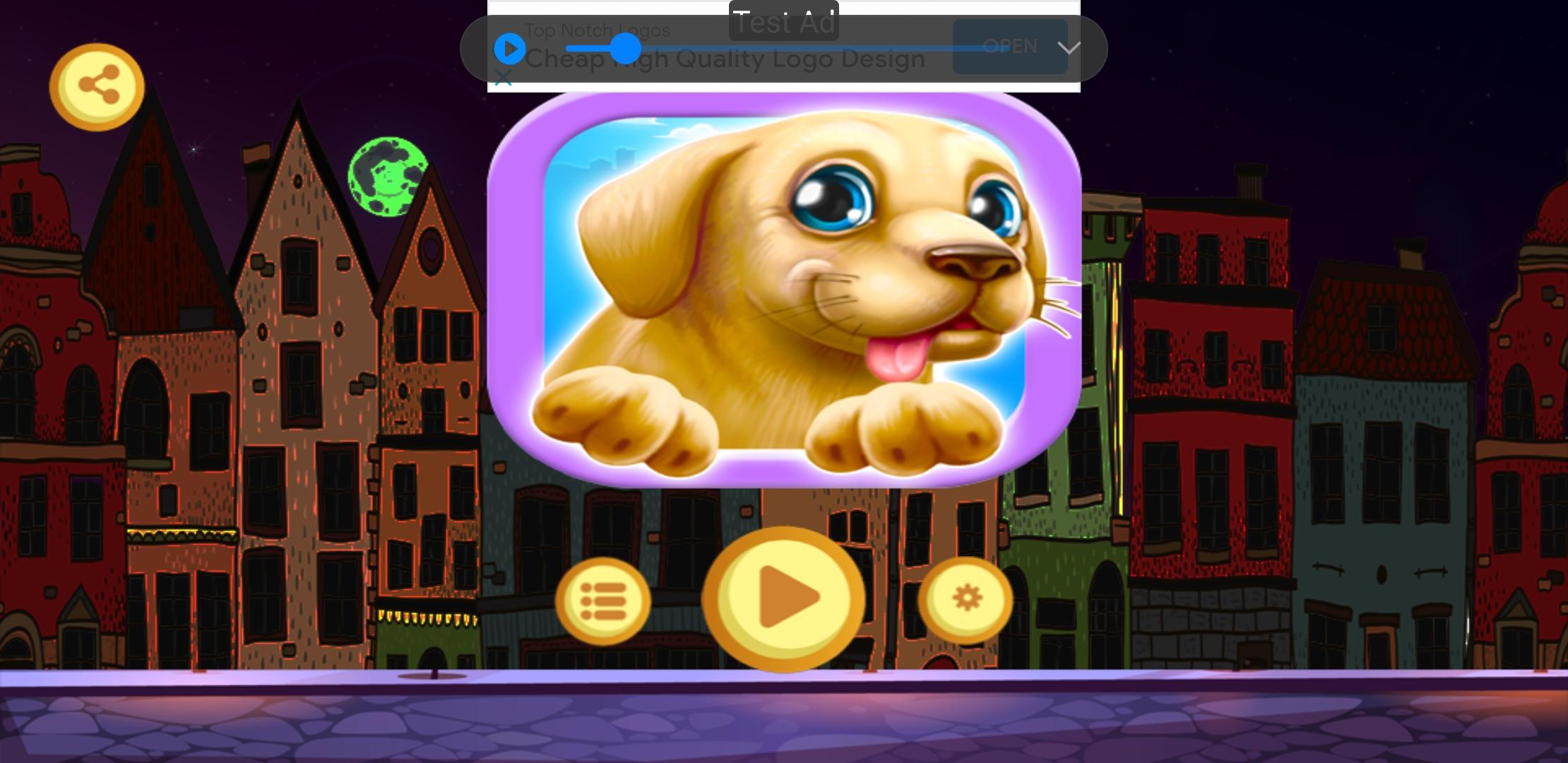1568x763 pixels.
Task: Click the 'Test Ad' label
Action: tap(784, 21)
